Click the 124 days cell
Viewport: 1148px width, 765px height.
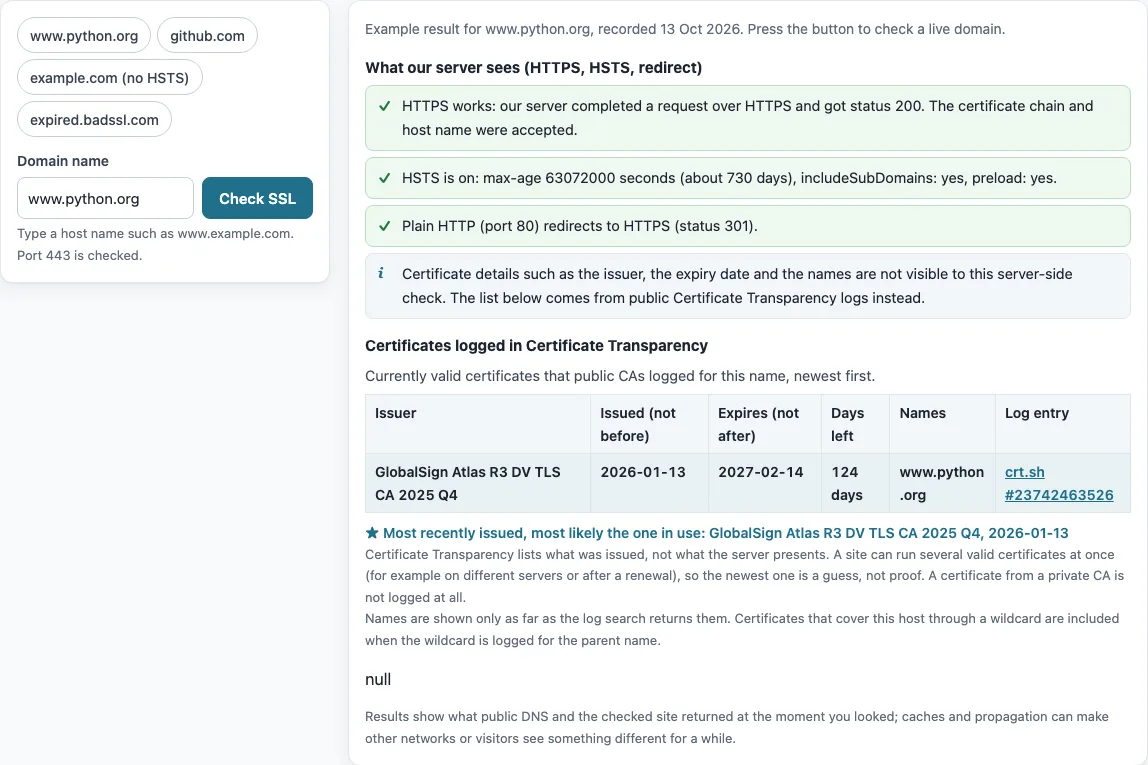click(855, 483)
